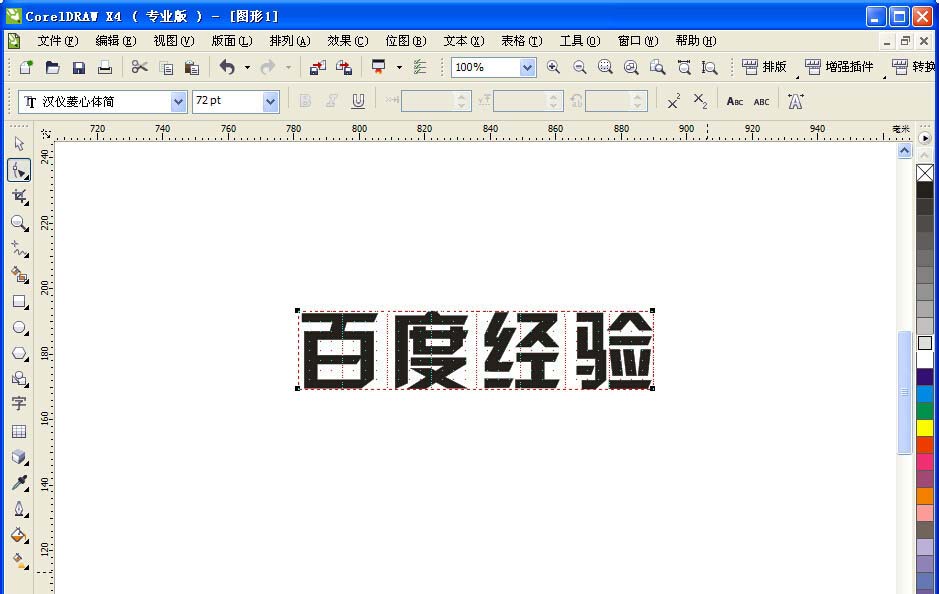Open a file via folder icon
This screenshot has height=594, width=939.
(53, 67)
